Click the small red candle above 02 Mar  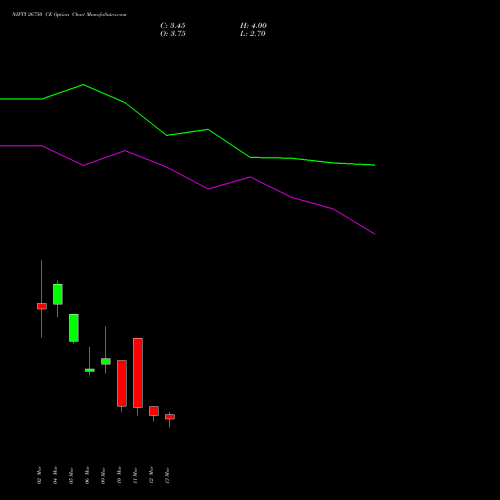coord(42,306)
